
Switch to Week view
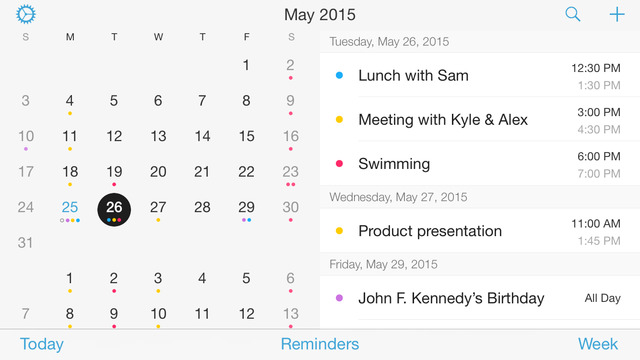598,344
